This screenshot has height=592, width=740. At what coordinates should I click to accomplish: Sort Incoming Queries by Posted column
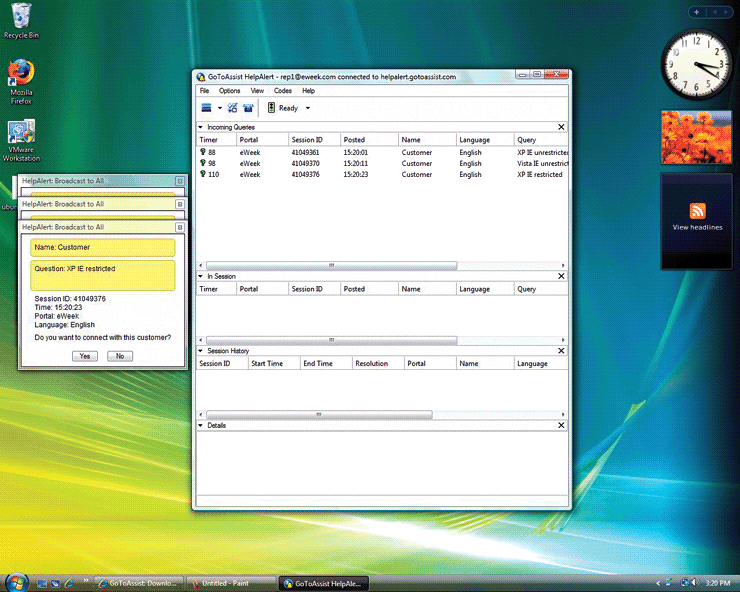click(369, 140)
